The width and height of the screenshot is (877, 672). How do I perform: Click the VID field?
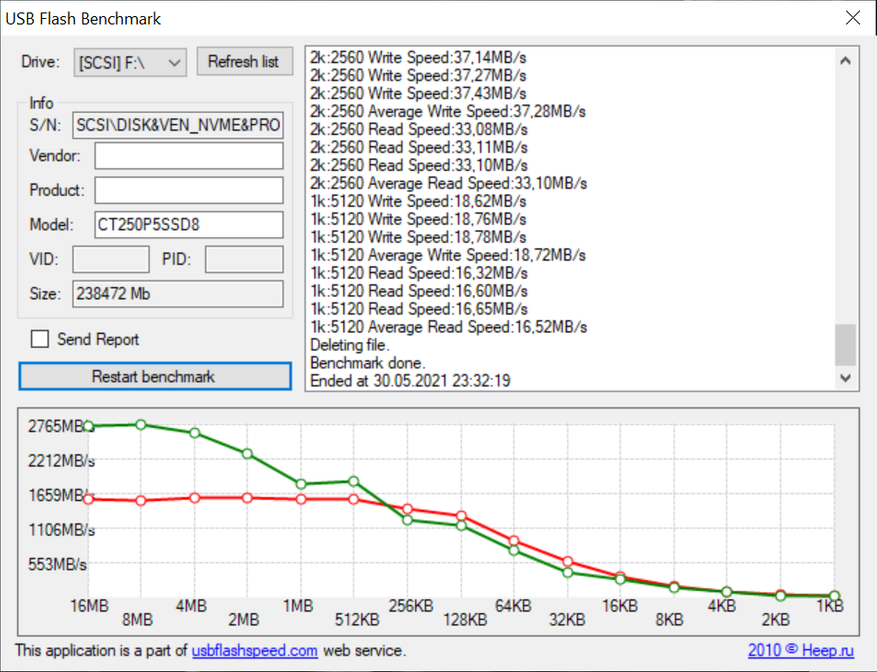coord(111,260)
